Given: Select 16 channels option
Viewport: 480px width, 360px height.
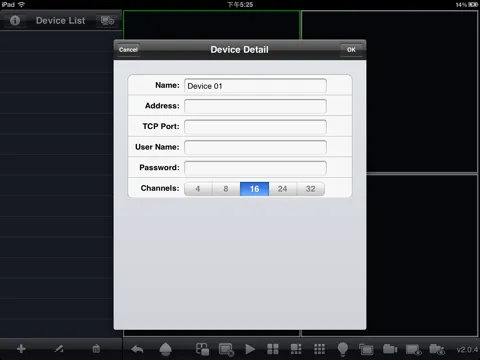Looking at the screenshot, I should (254, 189).
